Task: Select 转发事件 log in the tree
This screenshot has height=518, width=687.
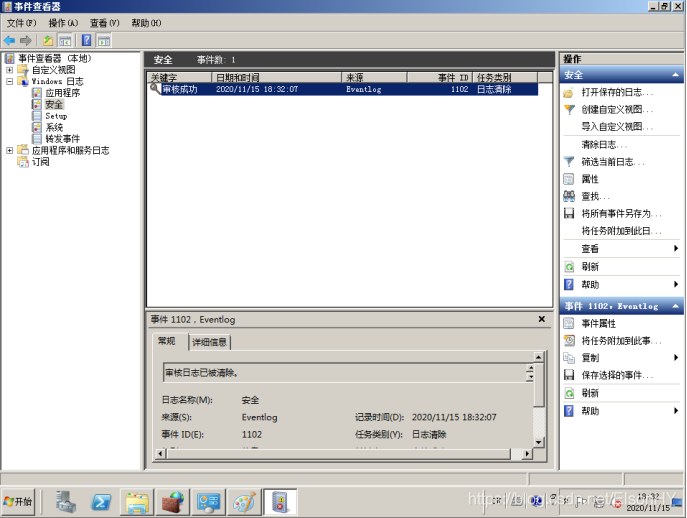Action: click(x=63, y=139)
